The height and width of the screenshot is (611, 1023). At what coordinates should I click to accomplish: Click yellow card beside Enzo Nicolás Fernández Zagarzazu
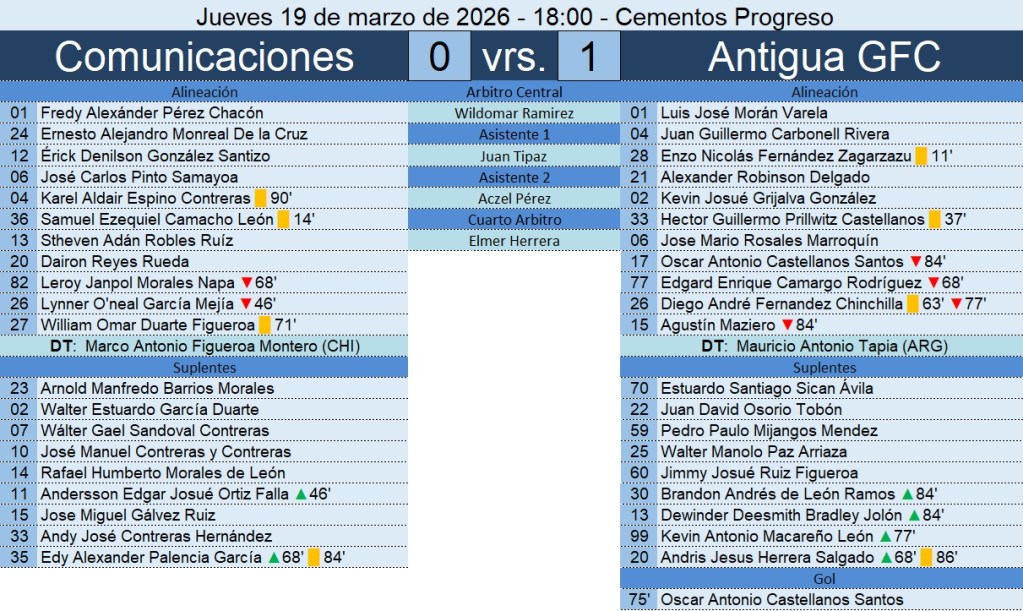pos(920,156)
